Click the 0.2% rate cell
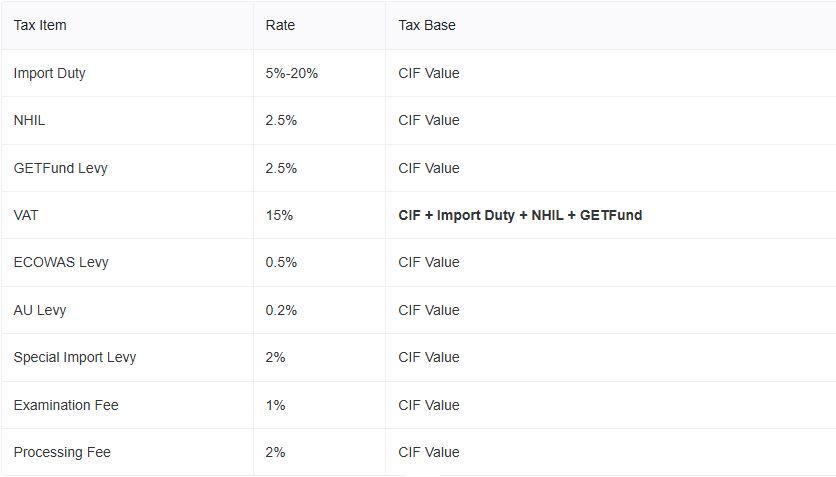Viewport: 836px width, 477px height. coord(281,310)
